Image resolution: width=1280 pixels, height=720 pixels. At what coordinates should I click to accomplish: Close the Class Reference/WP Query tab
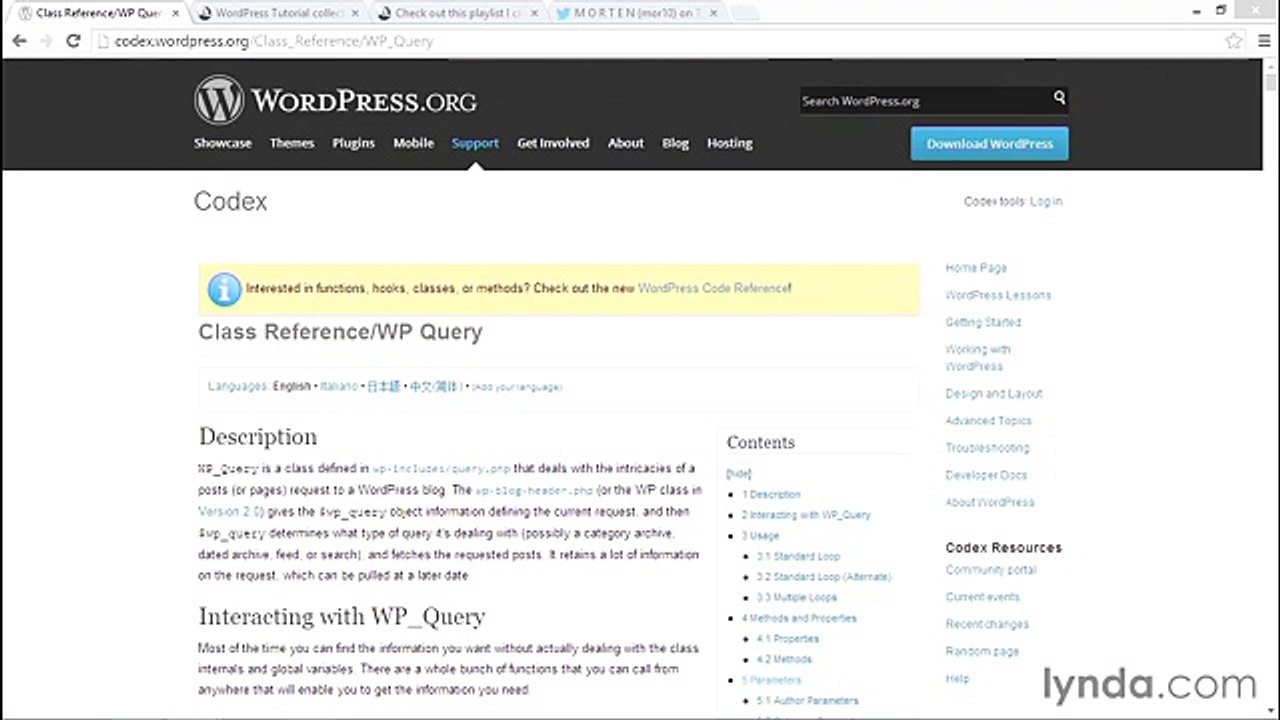coord(173,13)
